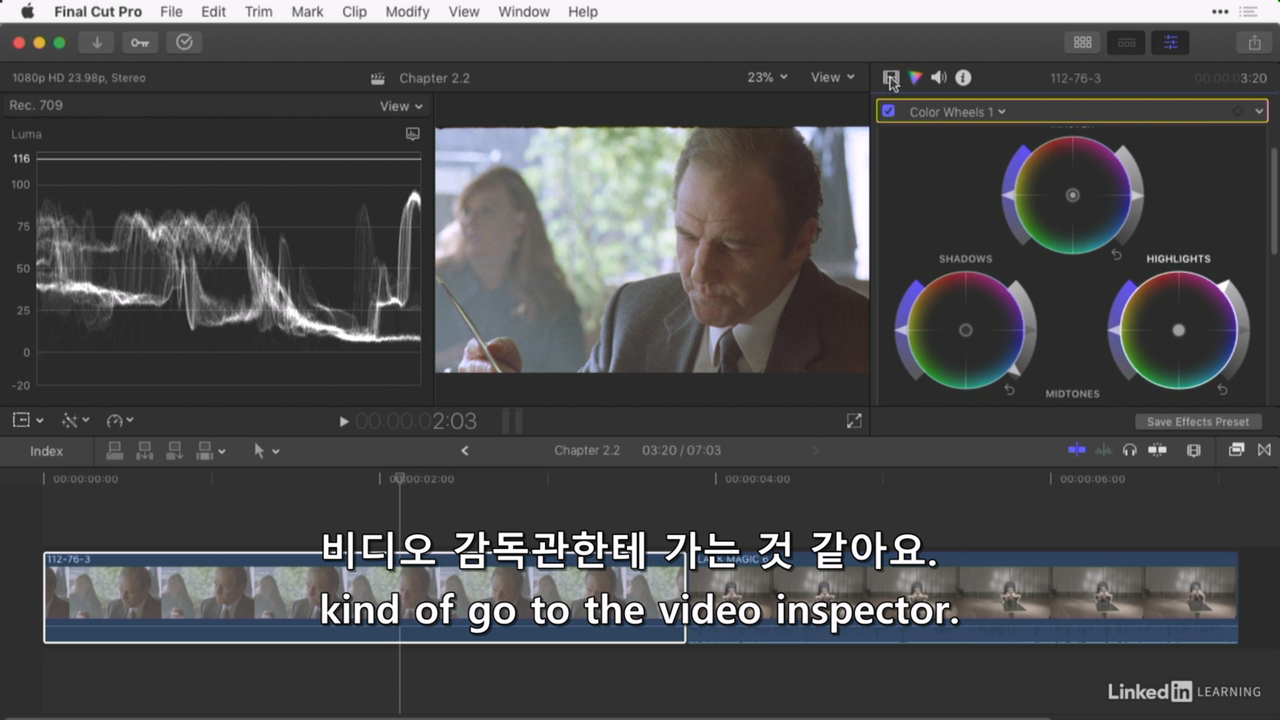Open the File menu
The height and width of the screenshot is (720, 1280).
click(x=171, y=12)
